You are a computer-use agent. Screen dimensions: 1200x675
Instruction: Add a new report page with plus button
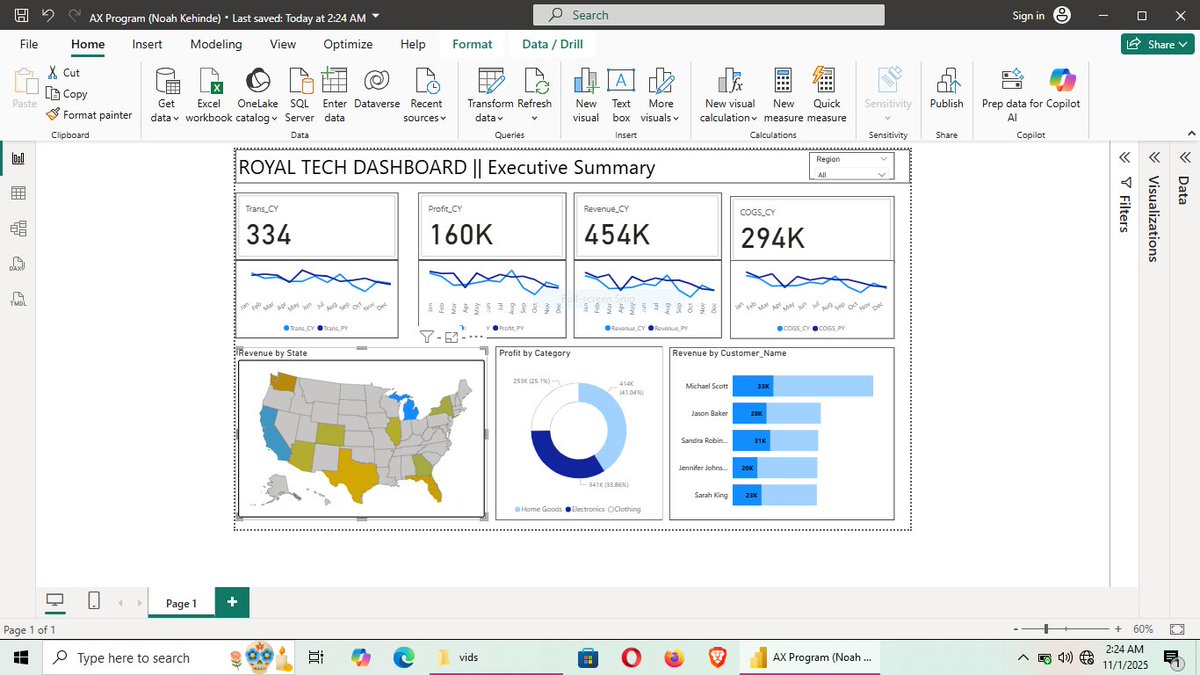click(231, 602)
